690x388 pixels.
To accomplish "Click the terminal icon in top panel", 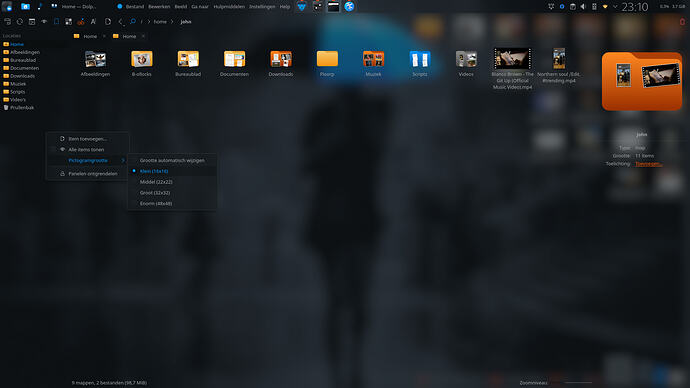I will (x=333, y=7).
